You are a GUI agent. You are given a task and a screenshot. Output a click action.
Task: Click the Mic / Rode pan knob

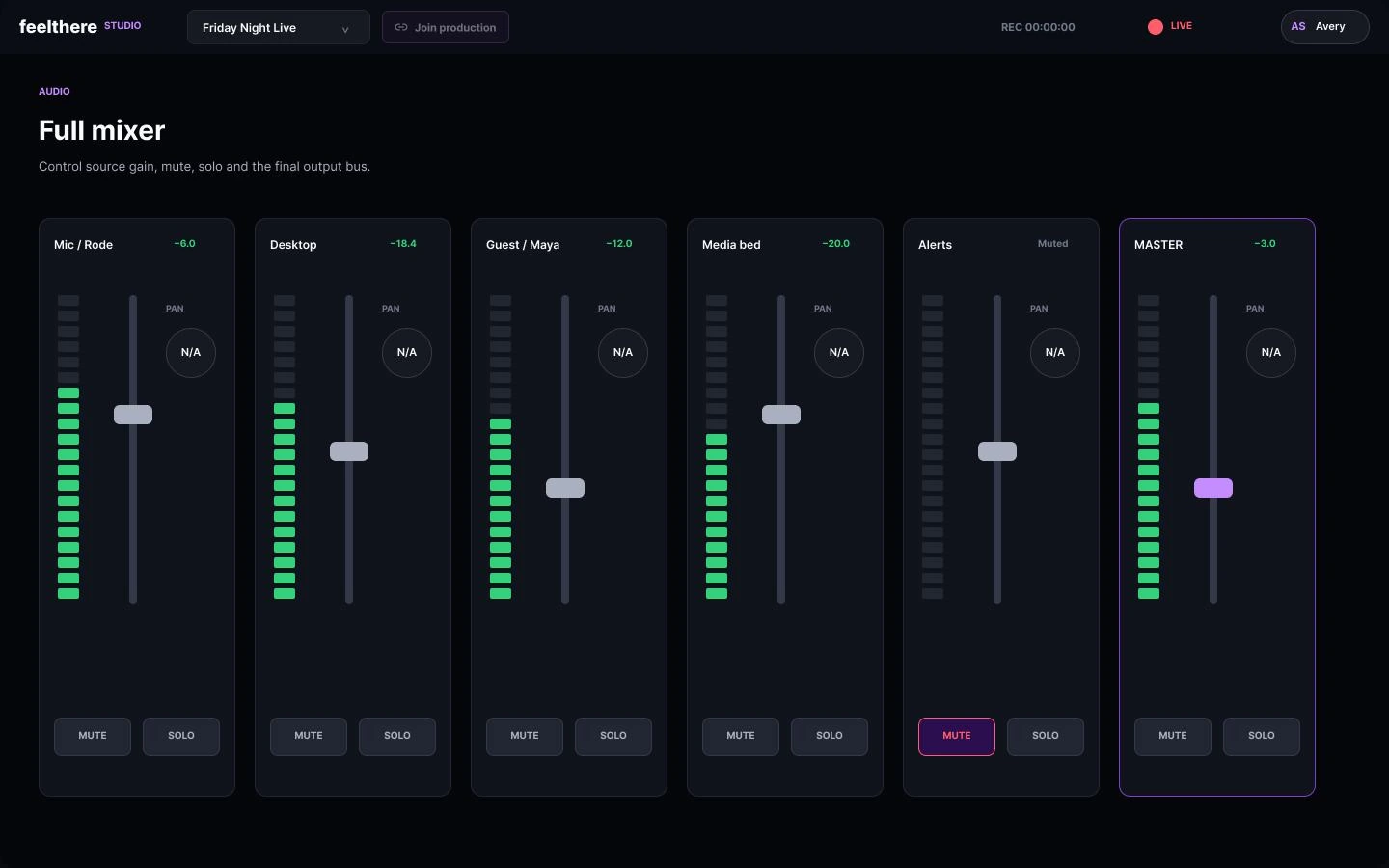[191, 353]
